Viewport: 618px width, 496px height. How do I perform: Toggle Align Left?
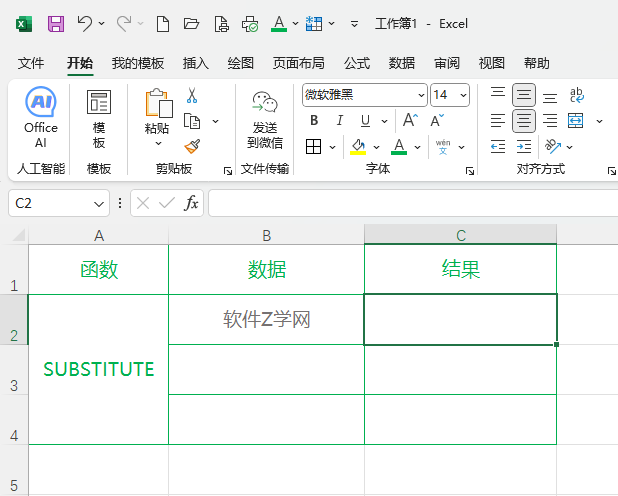pos(498,121)
